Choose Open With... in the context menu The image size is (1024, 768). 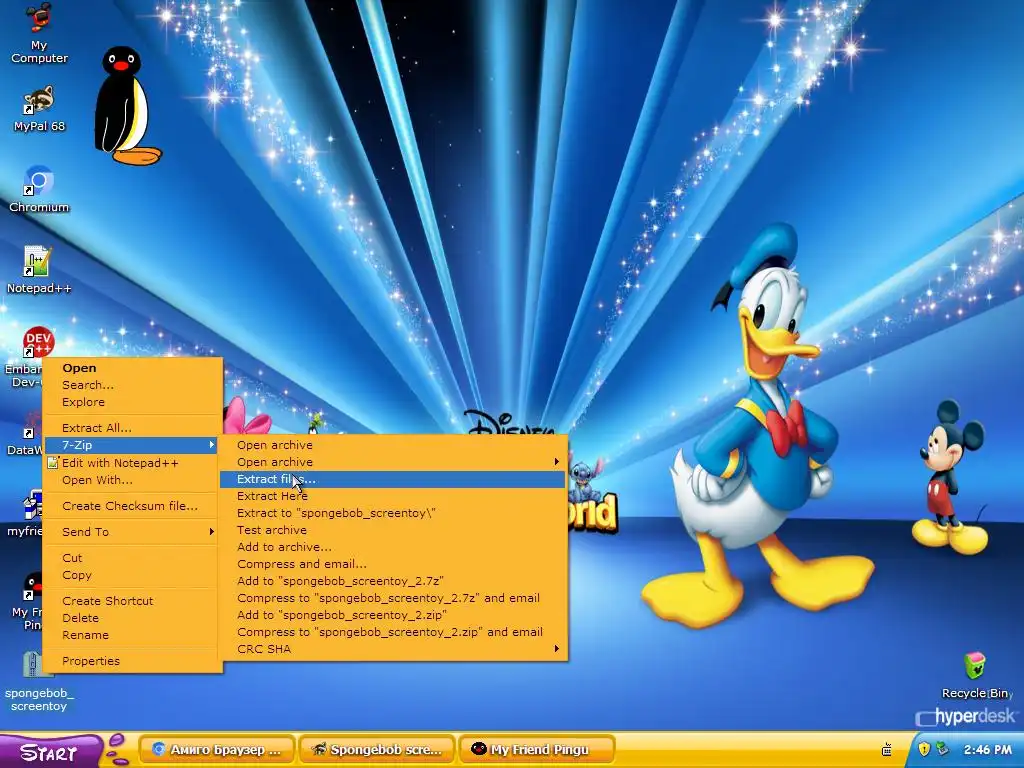(133, 480)
